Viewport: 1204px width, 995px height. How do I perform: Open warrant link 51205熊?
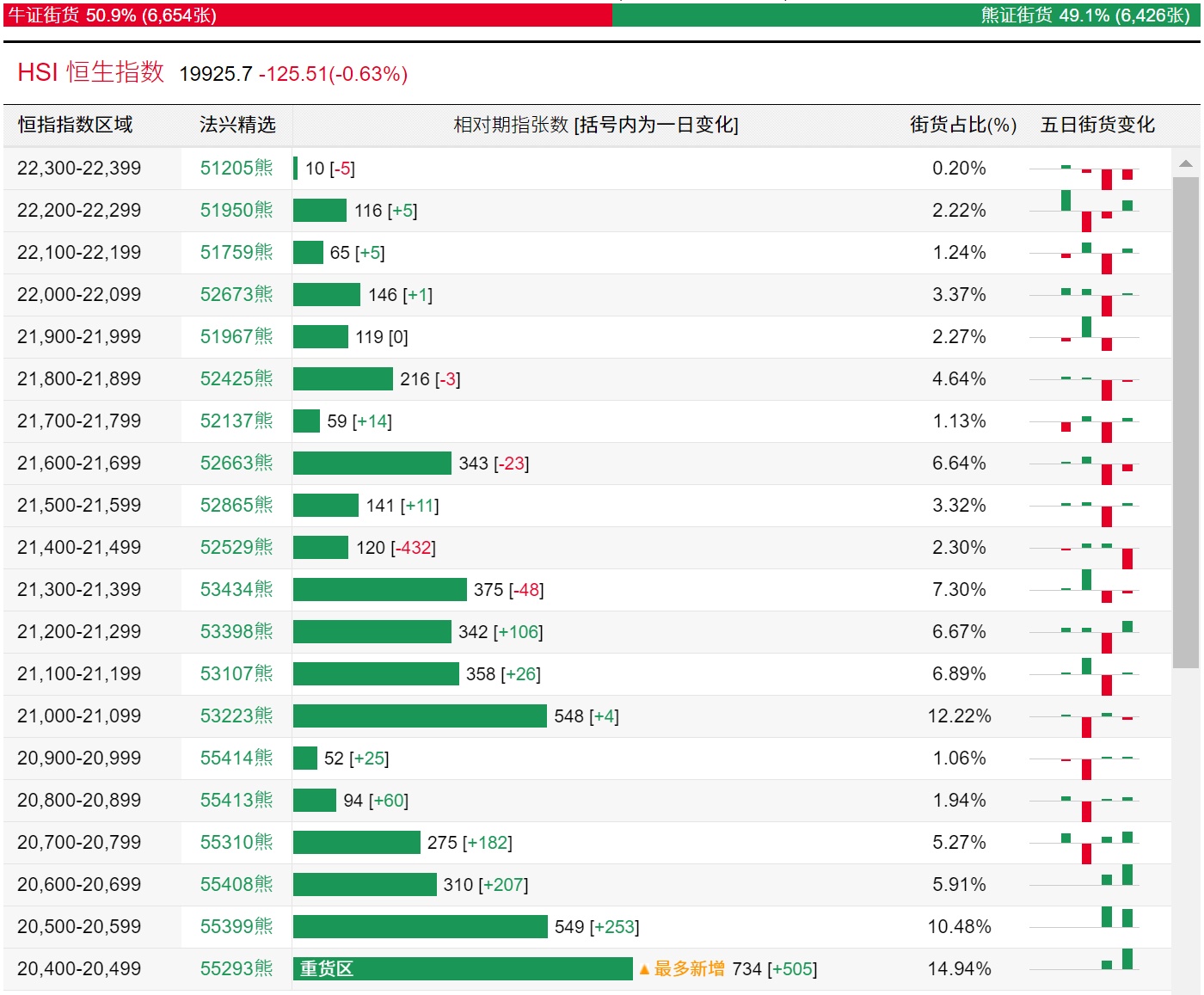click(236, 168)
